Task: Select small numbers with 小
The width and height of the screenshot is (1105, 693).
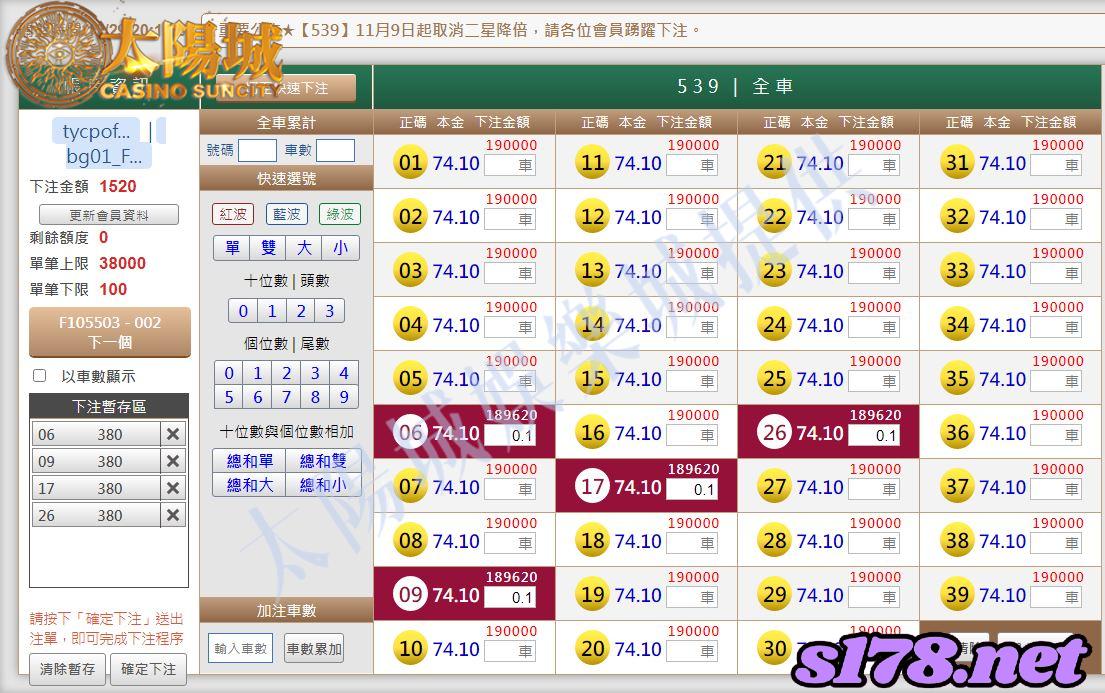Action: tap(340, 248)
